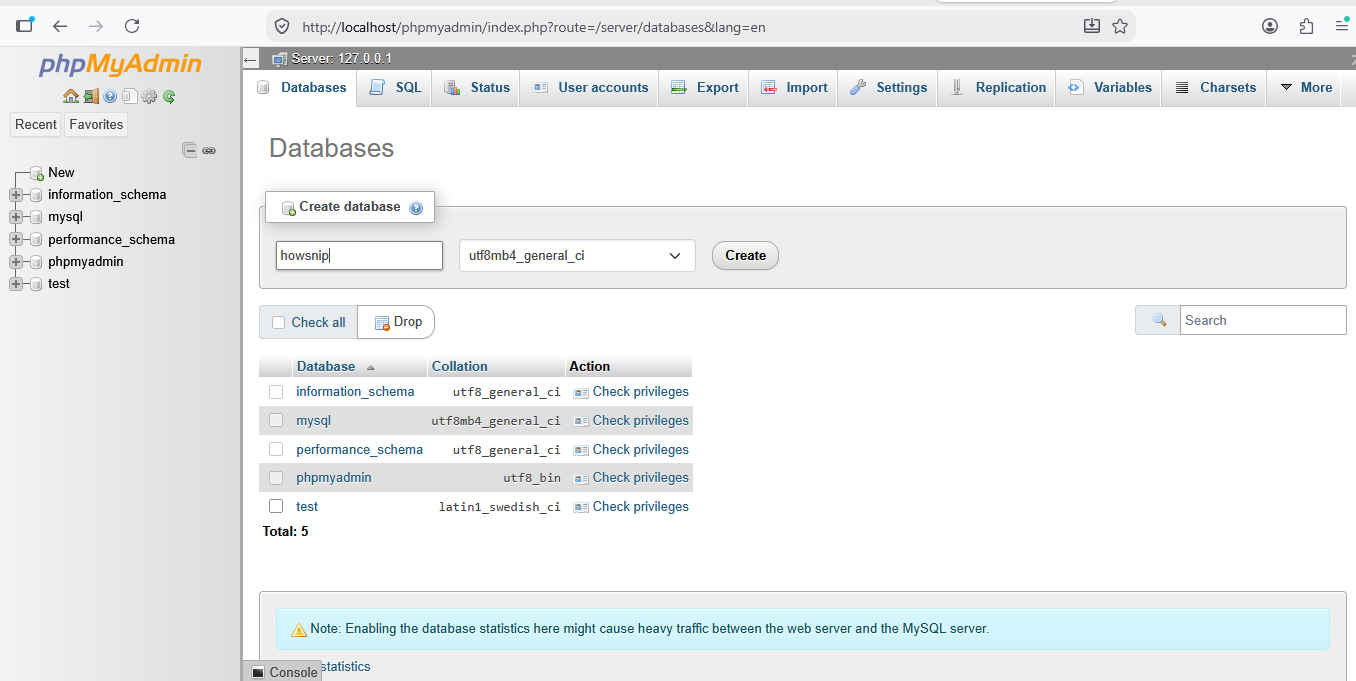The height and width of the screenshot is (681, 1356).
Task: Click the log out door icon
Action: coord(91,96)
